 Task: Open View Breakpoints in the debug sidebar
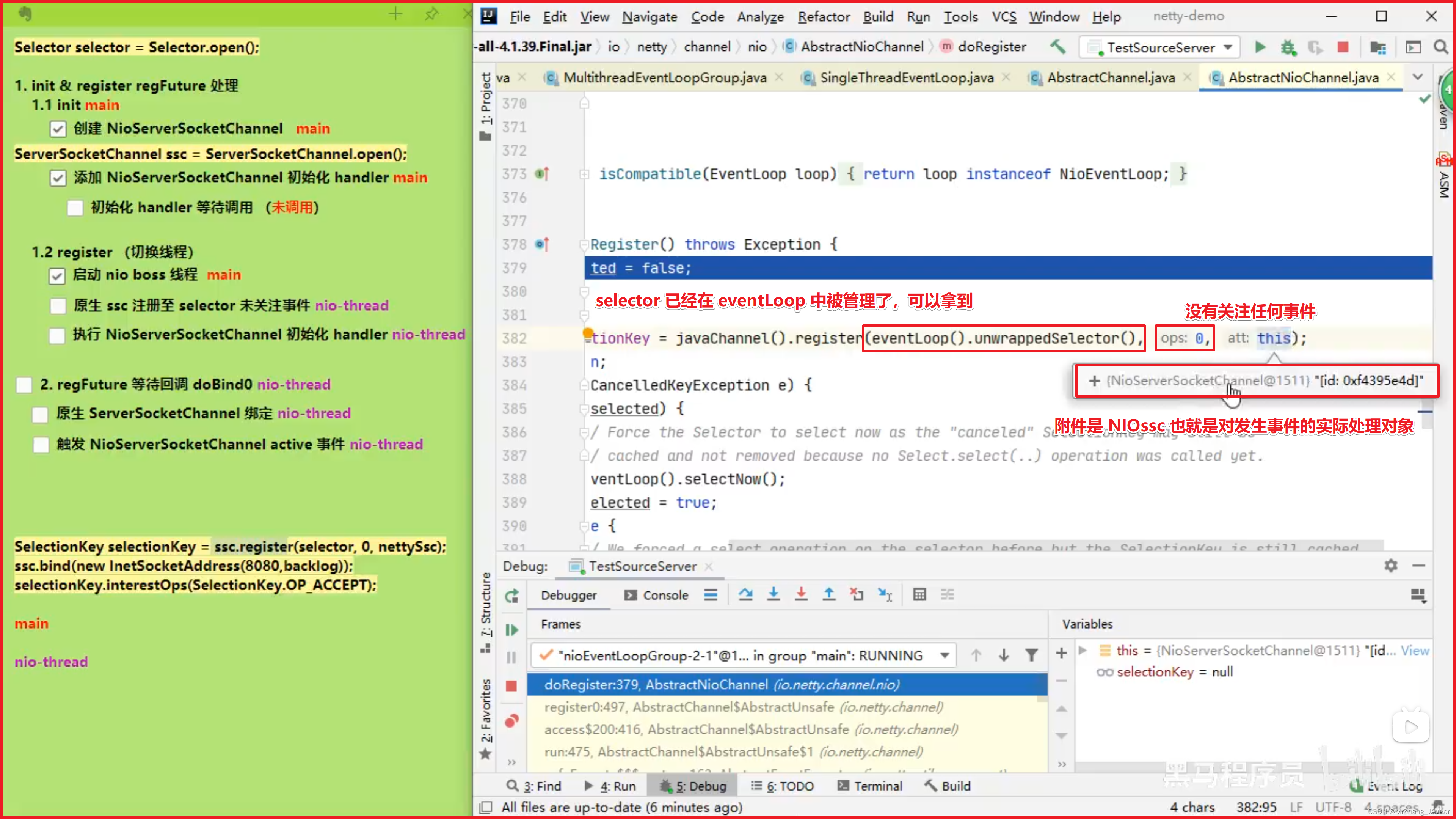point(511,721)
